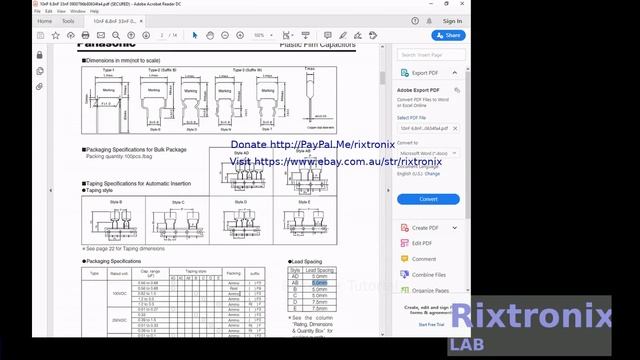
Task: Choose the Selection arrow tool
Action: tap(195, 36)
